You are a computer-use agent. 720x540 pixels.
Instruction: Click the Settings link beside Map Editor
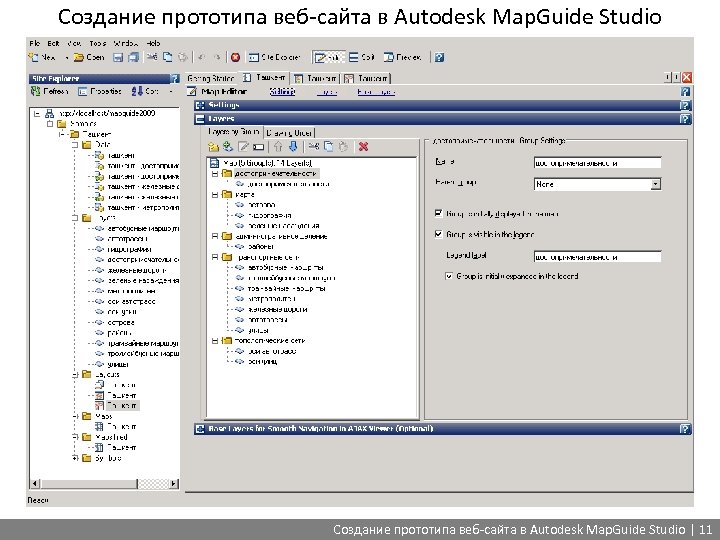pyautogui.click(x=282, y=92)
